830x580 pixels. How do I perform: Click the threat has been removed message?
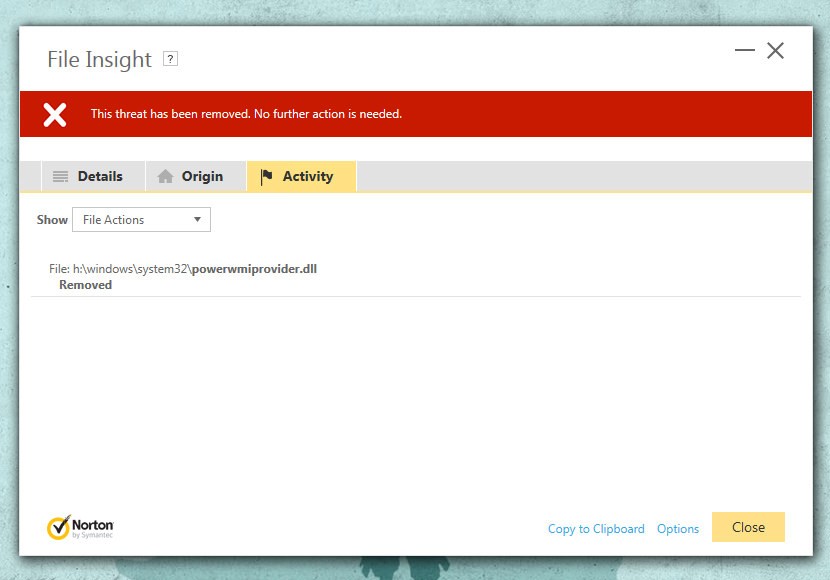[x=246, y=114]
